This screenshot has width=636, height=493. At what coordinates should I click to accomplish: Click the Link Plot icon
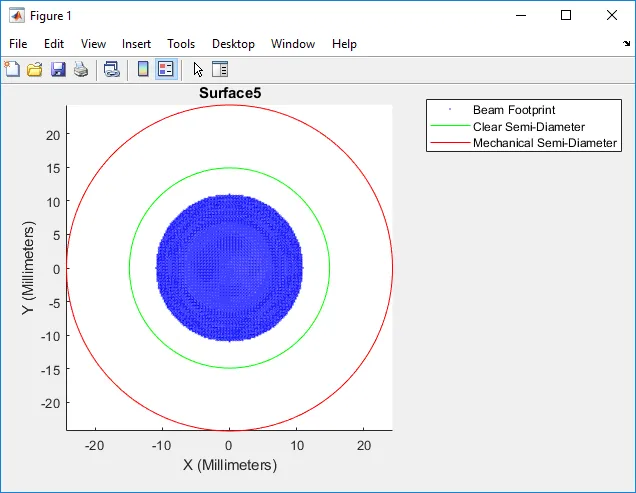click(x=112, y=69)
